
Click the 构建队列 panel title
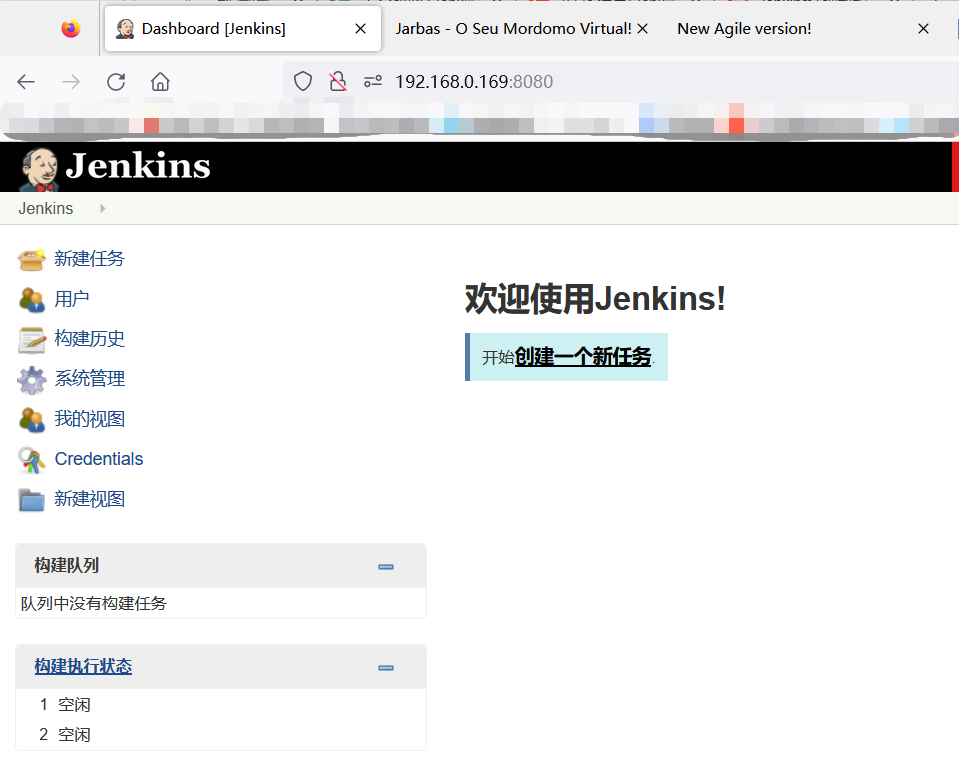click(x=67, y=565)
